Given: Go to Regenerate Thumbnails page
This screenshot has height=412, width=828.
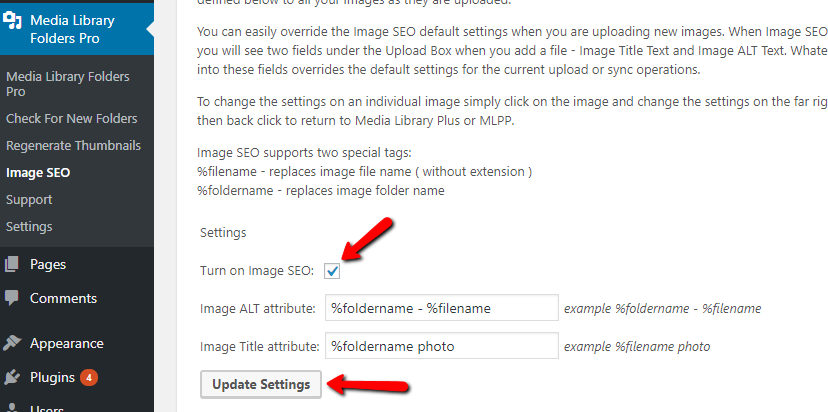Looking at the screenshot, I should click(x=73, y=145).
